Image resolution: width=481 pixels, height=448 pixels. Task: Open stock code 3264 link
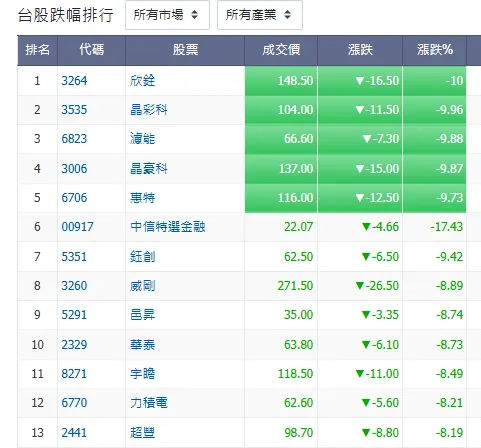[x=74, y=81]
